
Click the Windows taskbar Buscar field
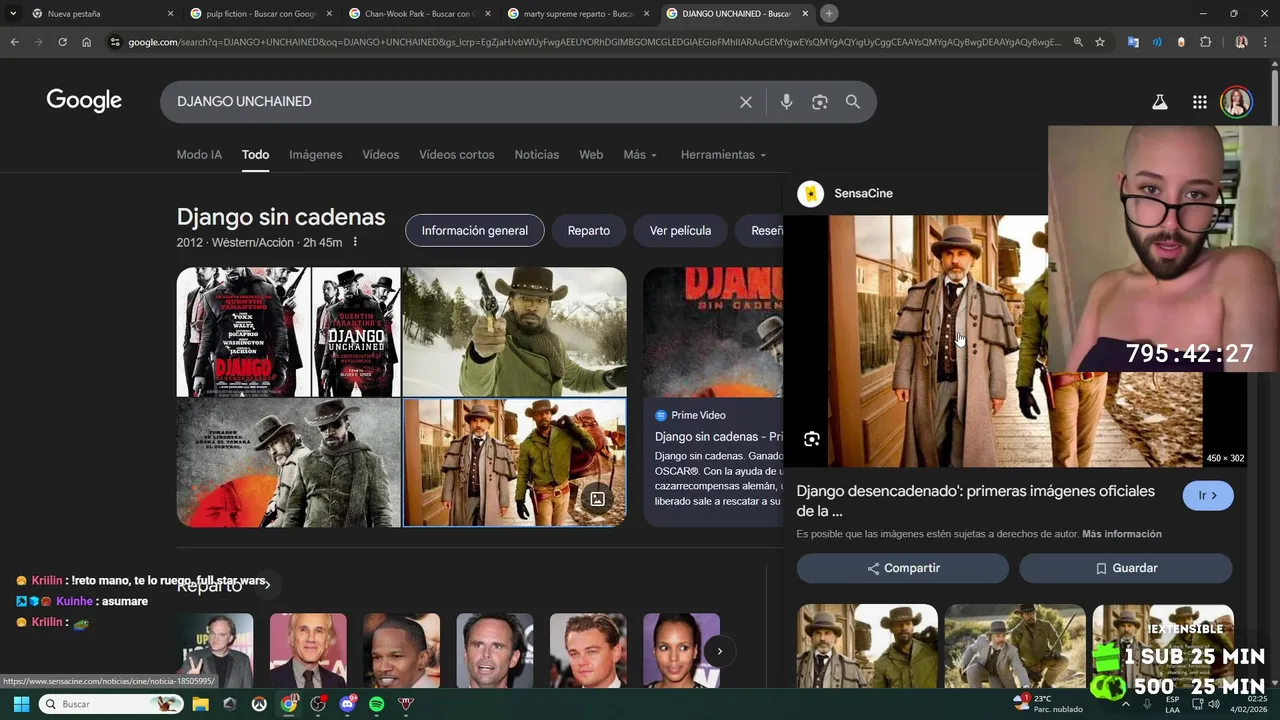(111, 704)
